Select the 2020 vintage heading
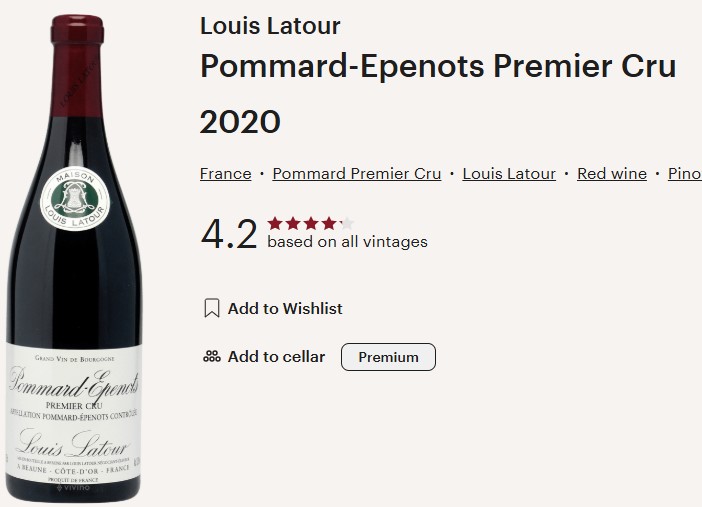The image size is (702, 507). (240, 122)
